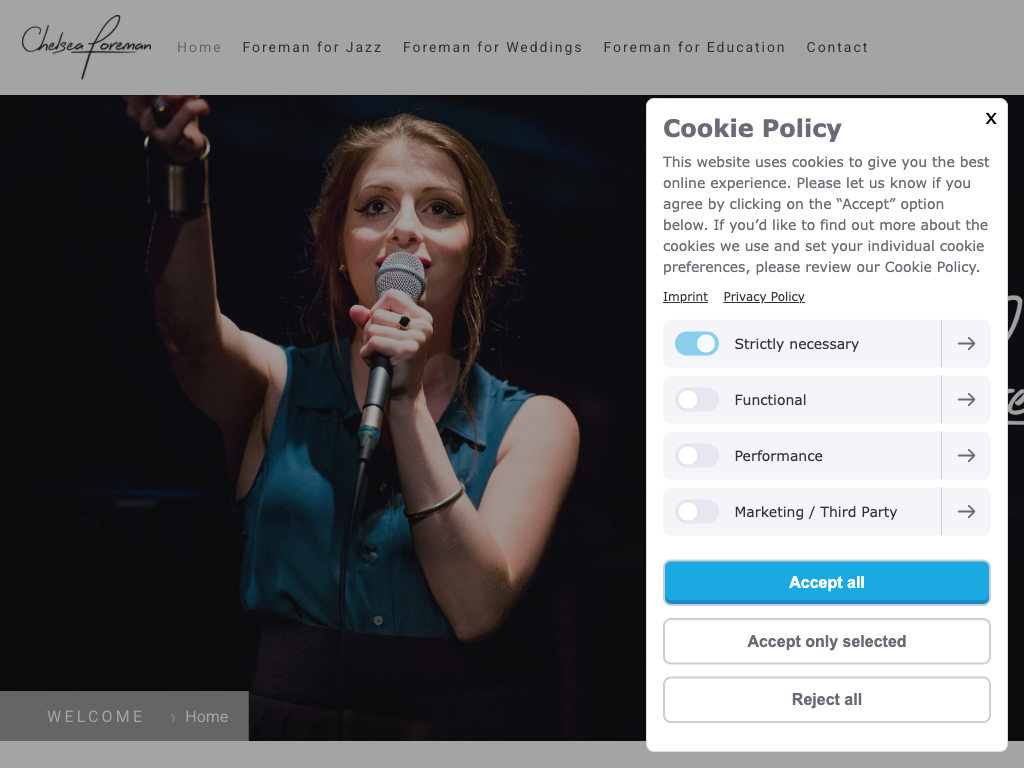Turn on Performance cookies toggle
This screenshot has width=1024, height=768.
pos(697,456)
